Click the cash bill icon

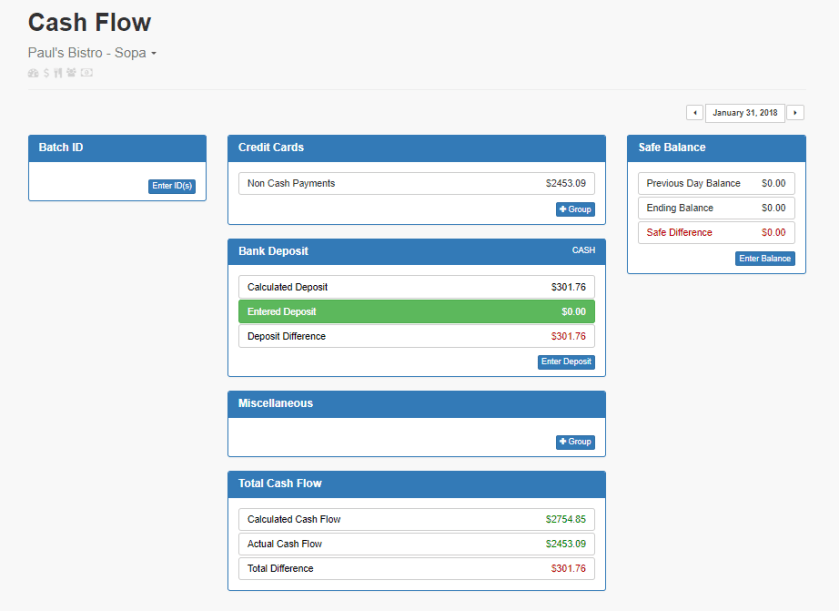(86, 72)
